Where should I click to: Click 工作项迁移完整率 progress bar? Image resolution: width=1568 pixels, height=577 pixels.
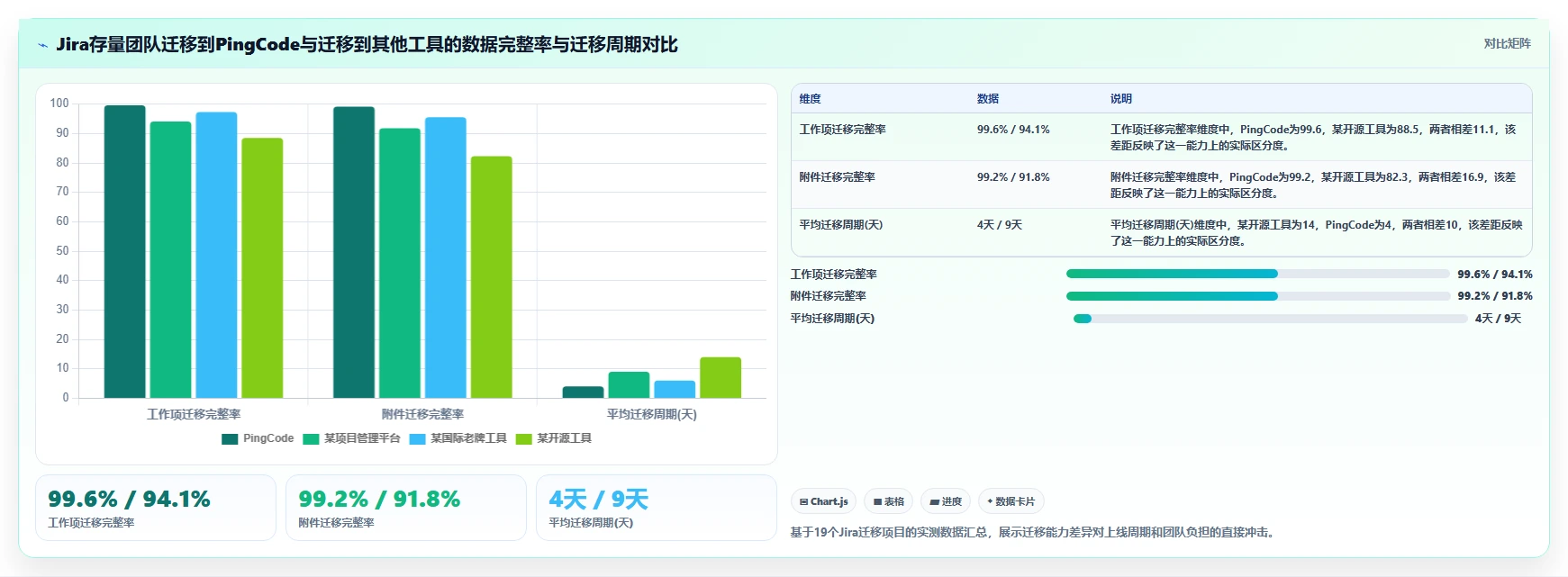click(x=1257, y=274)
